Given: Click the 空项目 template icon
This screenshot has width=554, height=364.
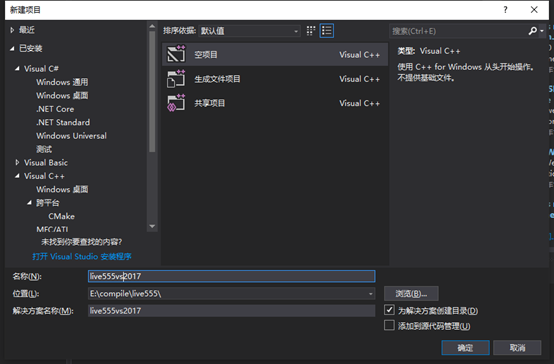Looking at the screenshot, I should pyautogui.click(x=176, y=54).
